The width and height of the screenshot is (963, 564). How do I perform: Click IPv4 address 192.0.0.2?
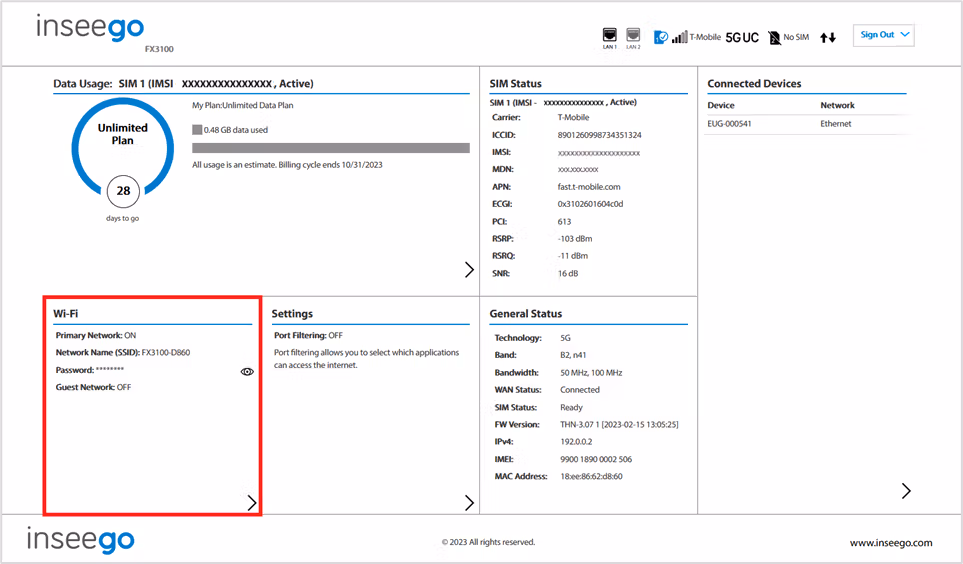pos(576,442)
